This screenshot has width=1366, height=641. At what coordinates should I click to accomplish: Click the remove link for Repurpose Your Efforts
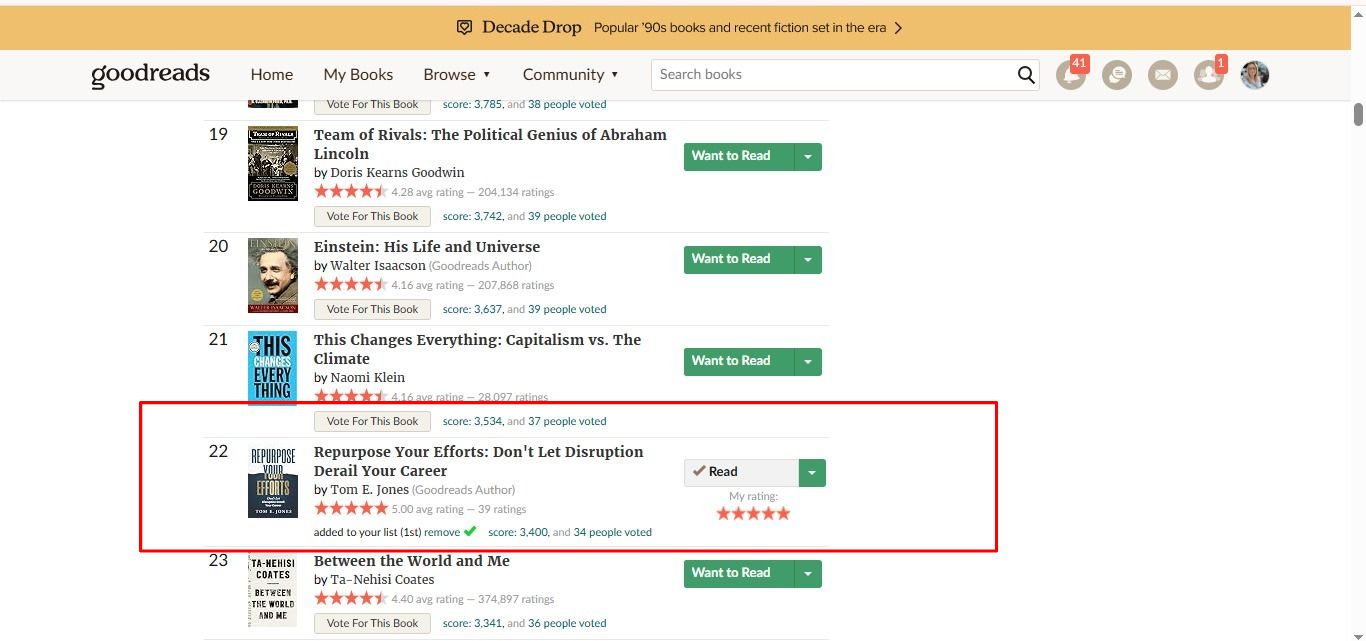tap(442, 532)
